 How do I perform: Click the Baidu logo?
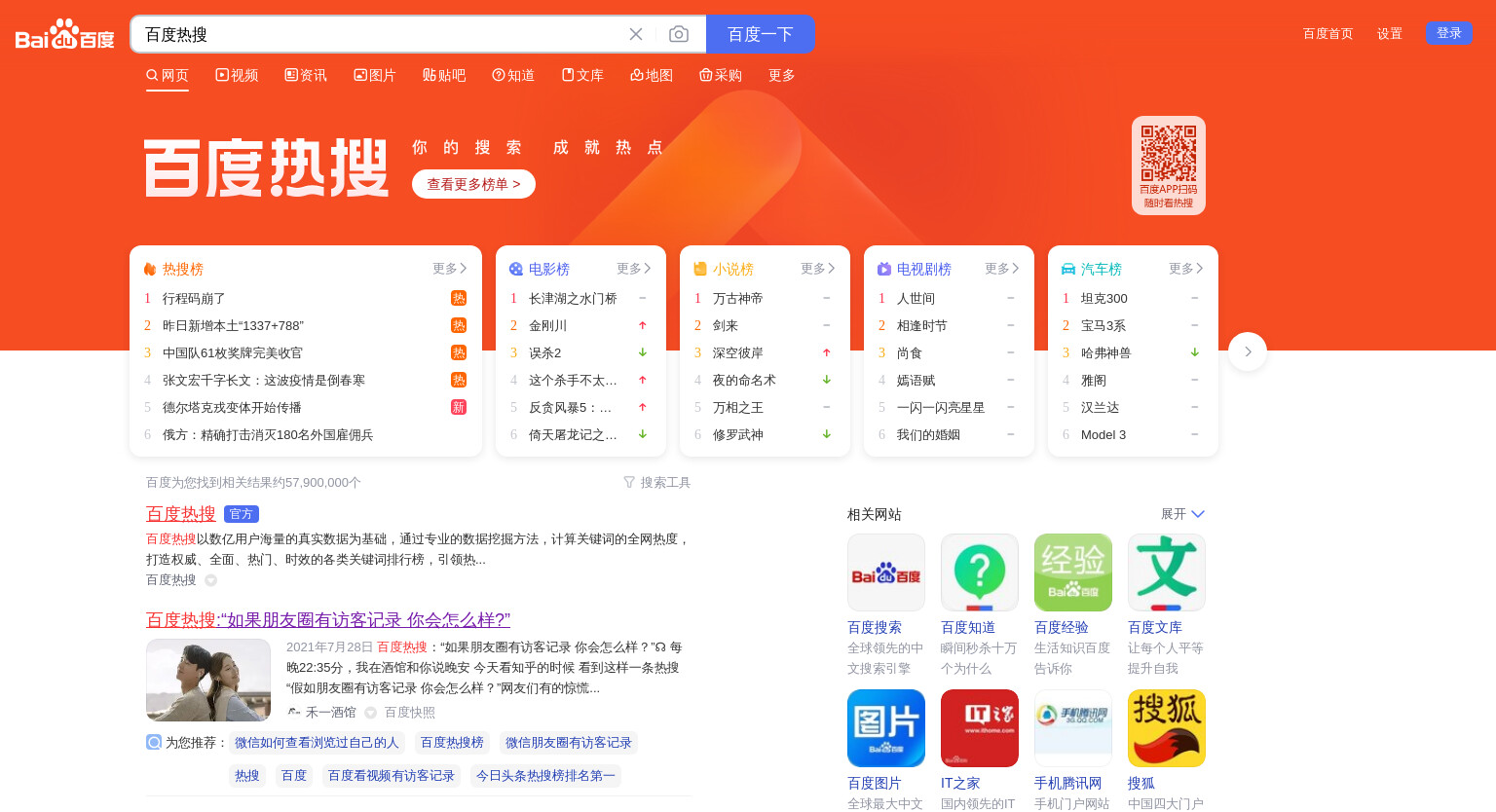(65, 34)
